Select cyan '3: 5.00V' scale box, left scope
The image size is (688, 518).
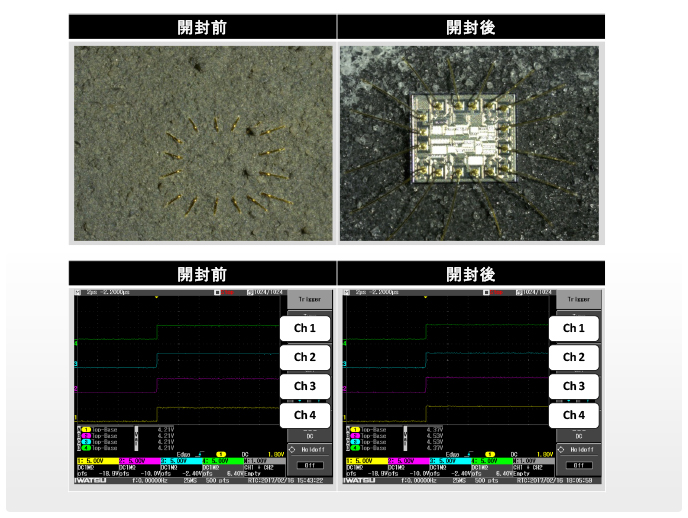[181, 461]
